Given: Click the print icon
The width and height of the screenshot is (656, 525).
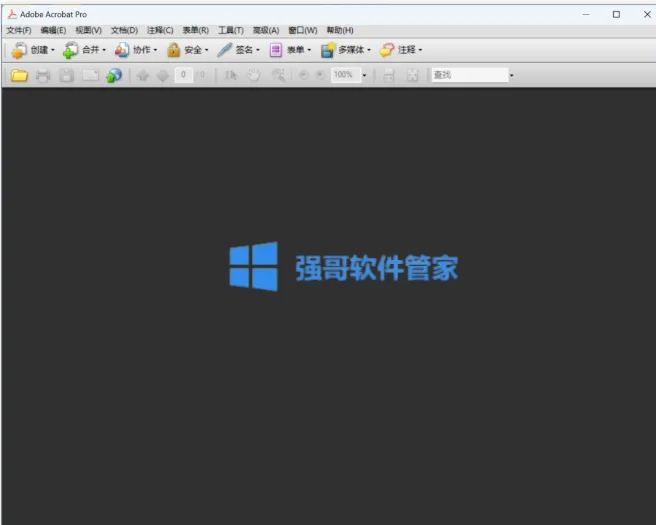Looking at the screenshot, I should tap(43, 75).
